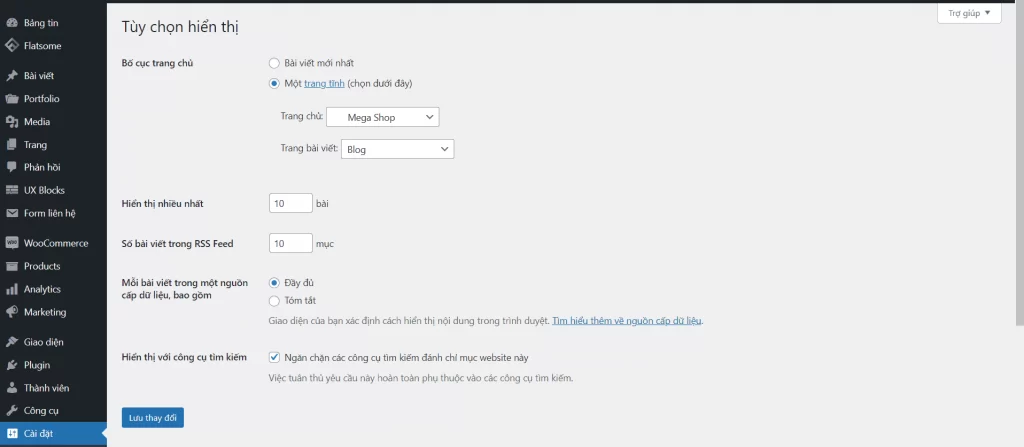The image size is (1024, 447).
Task: Uncheck the search engine blocking checkbox
Action: 274,356
